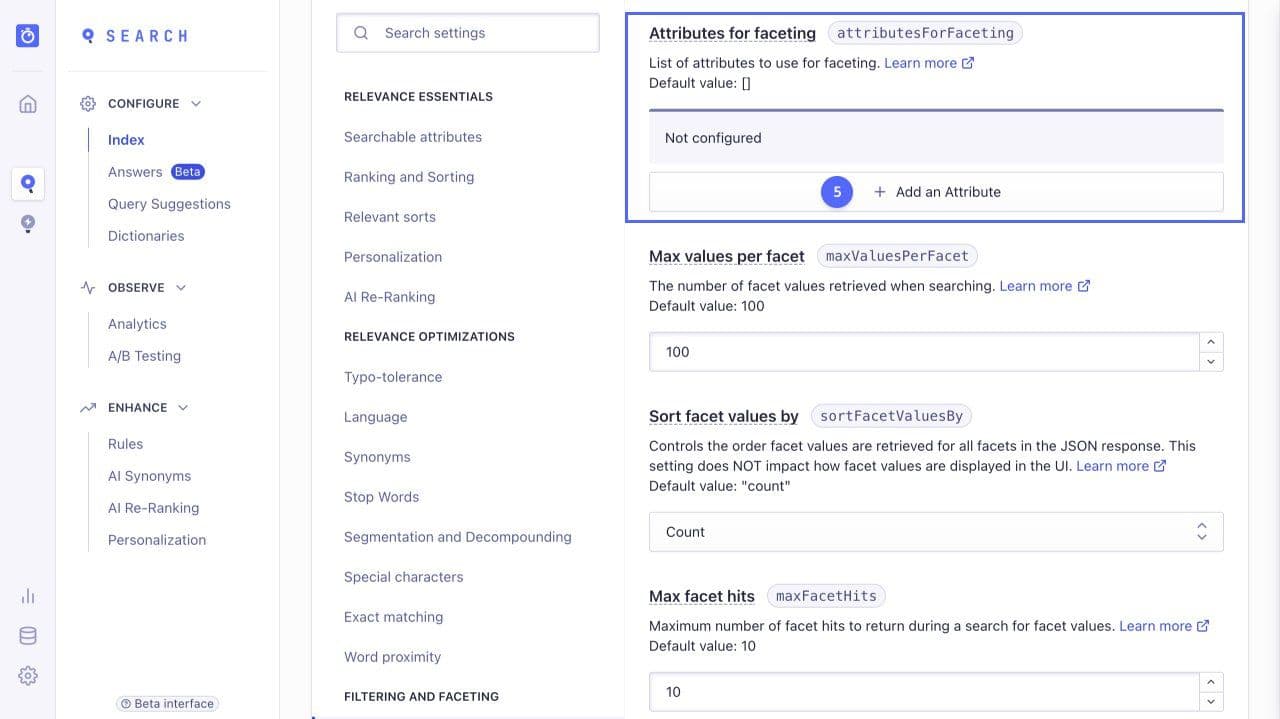
Task: Open Query Suggestions in the sidebar
Action: 169,204
